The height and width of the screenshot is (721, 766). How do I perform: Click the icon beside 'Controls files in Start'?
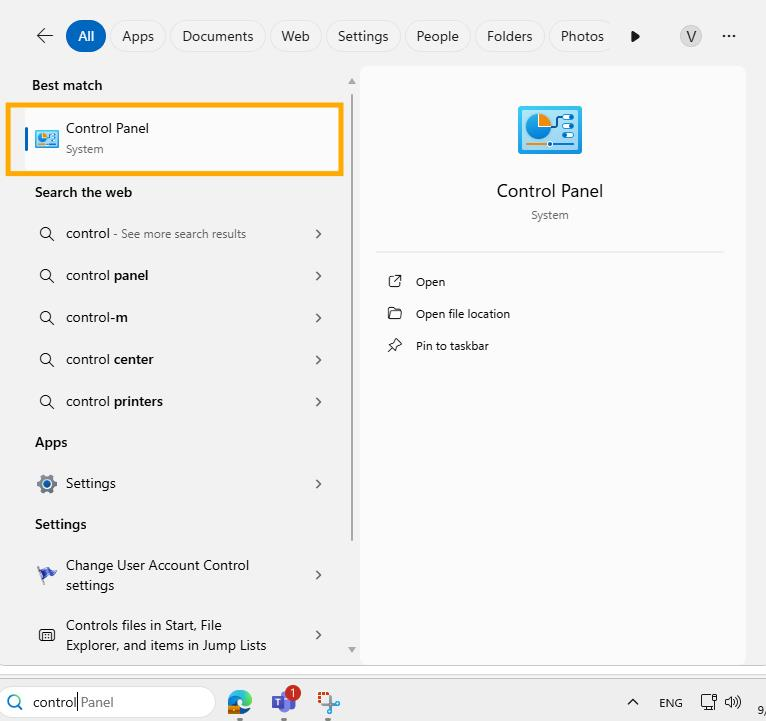tap(47, 635)
